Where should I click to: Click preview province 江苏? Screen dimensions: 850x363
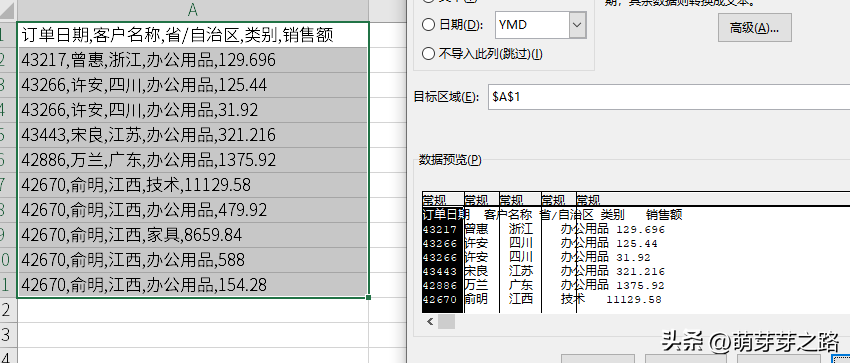click(x=521, y=271)
